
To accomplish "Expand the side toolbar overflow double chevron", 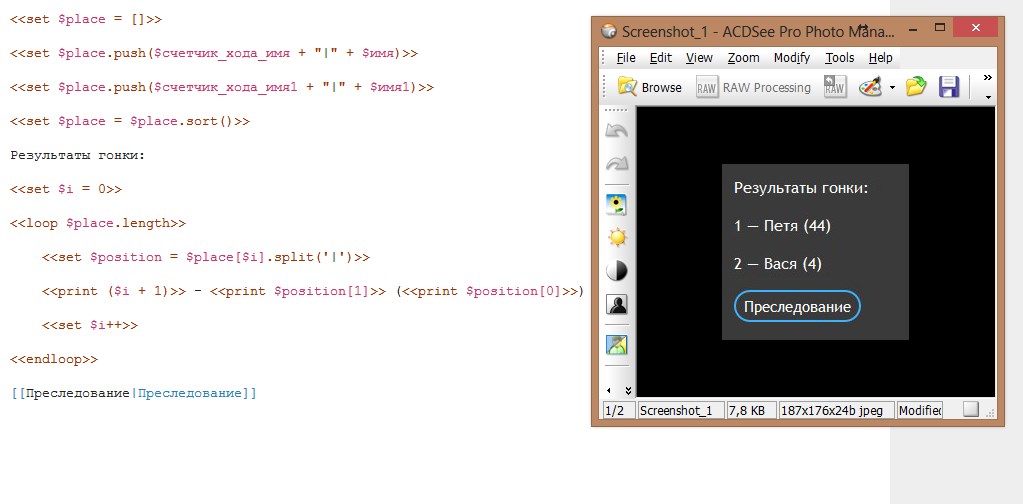I will (628, 391).
